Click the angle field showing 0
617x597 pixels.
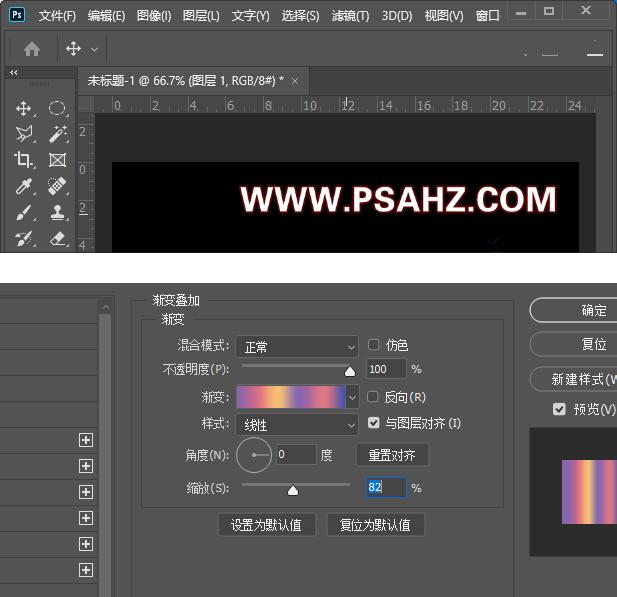coord(296,455)
